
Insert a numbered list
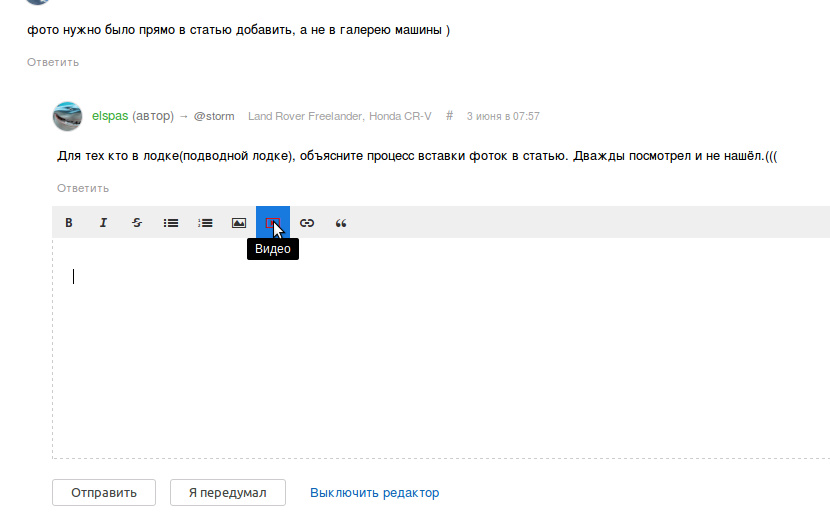[205, 223]
